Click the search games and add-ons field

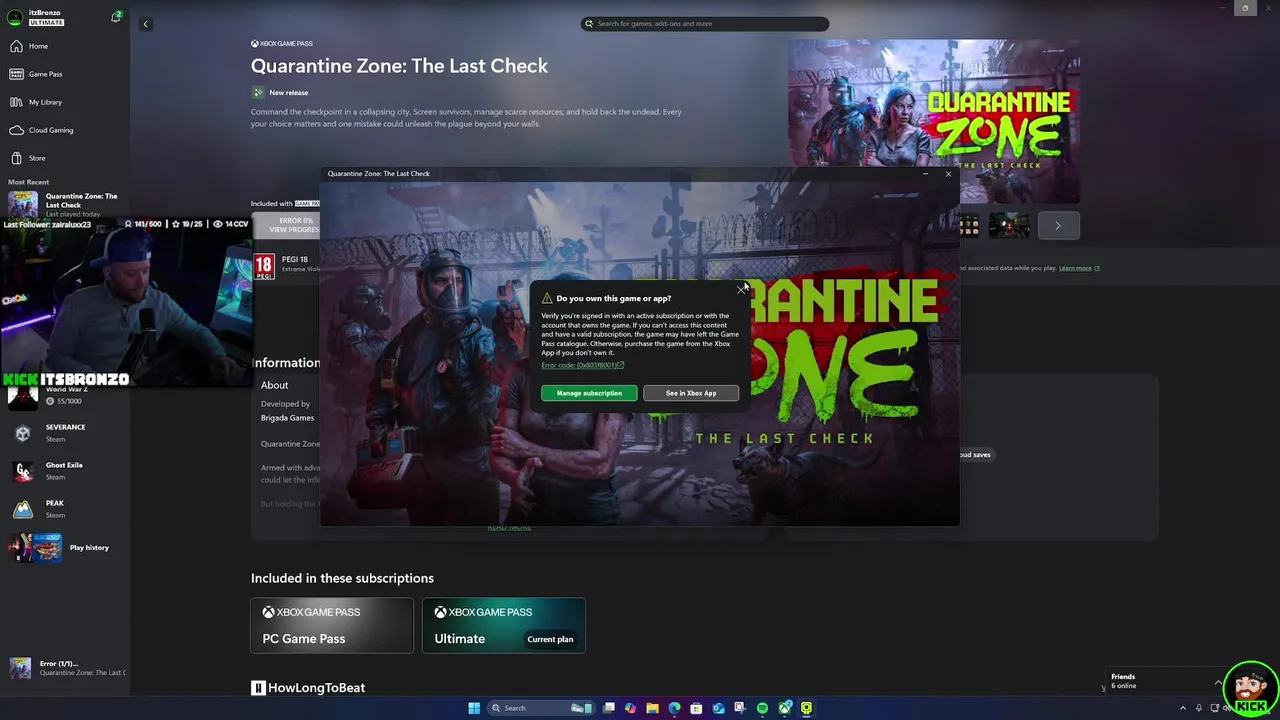click(x=705, y=23)
